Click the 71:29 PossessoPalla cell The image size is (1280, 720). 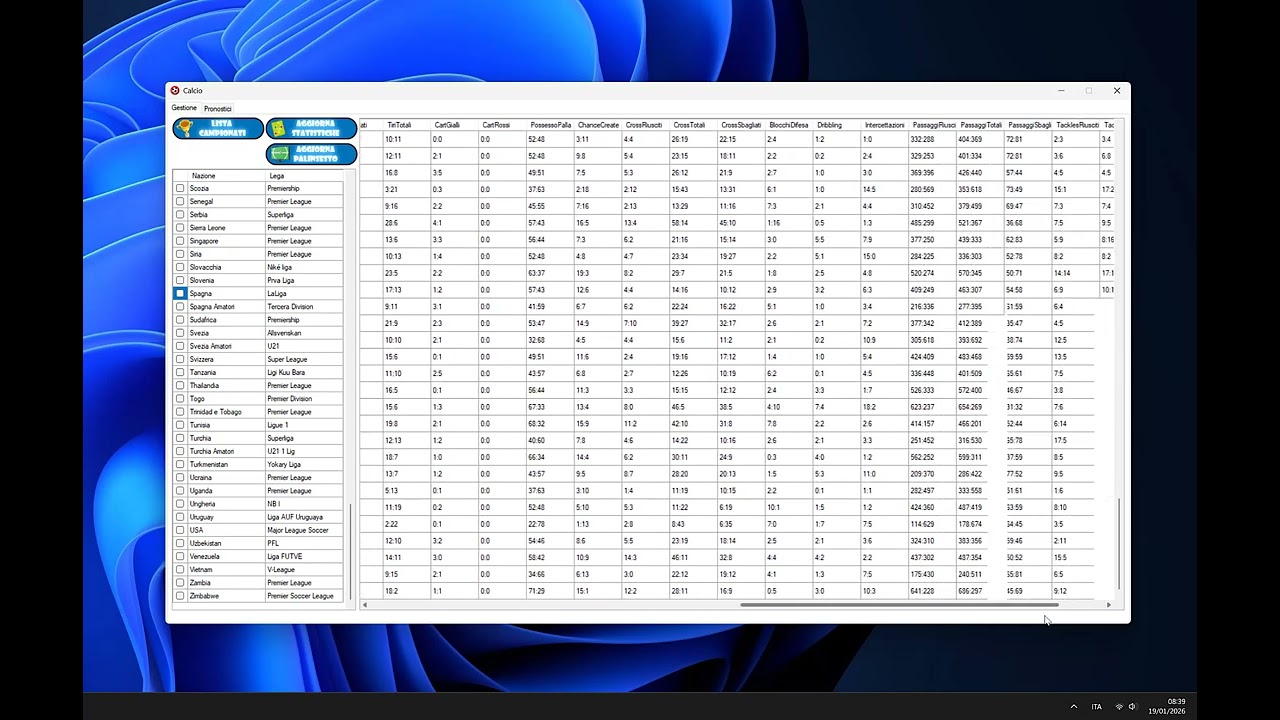(549, 591)
